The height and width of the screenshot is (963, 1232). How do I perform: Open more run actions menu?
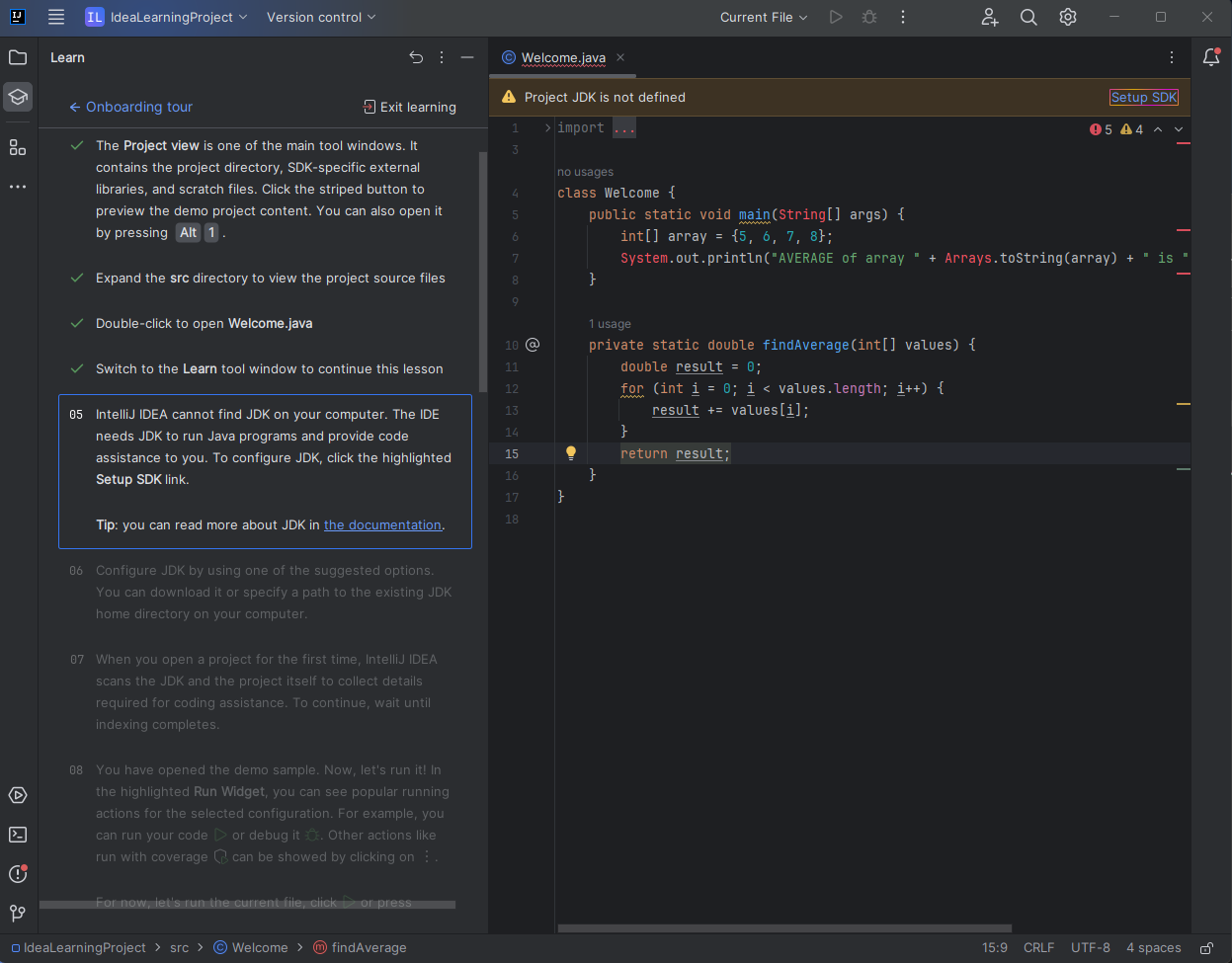point(903,17)
